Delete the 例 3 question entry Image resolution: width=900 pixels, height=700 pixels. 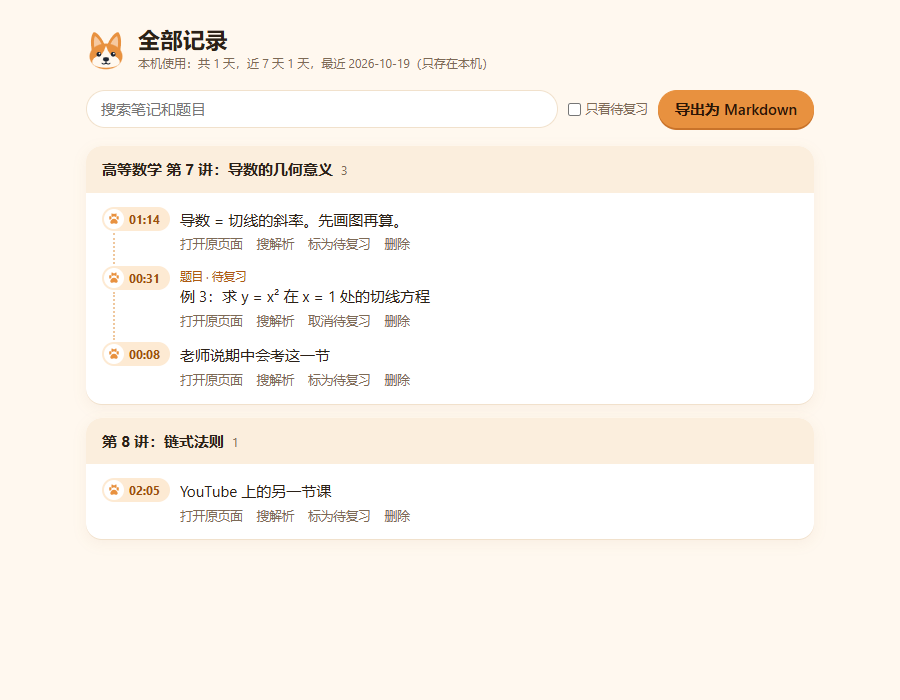(x=397, y=321)
